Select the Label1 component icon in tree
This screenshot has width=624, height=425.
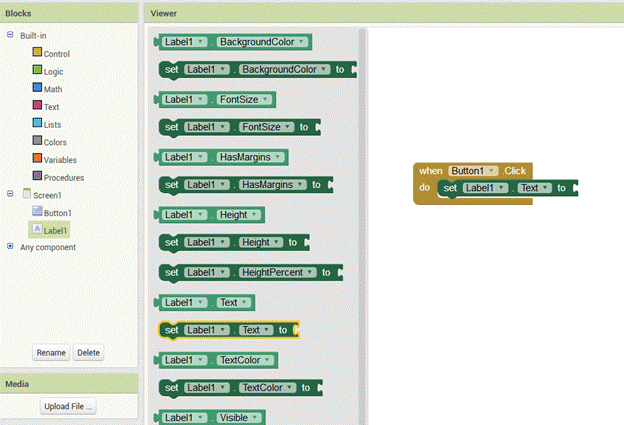coord(37,229)
